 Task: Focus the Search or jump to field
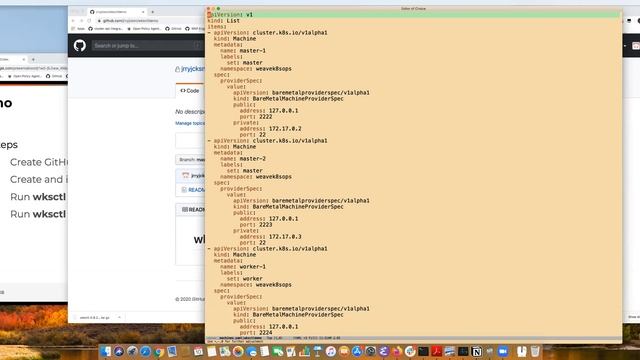tap(147, 45)
